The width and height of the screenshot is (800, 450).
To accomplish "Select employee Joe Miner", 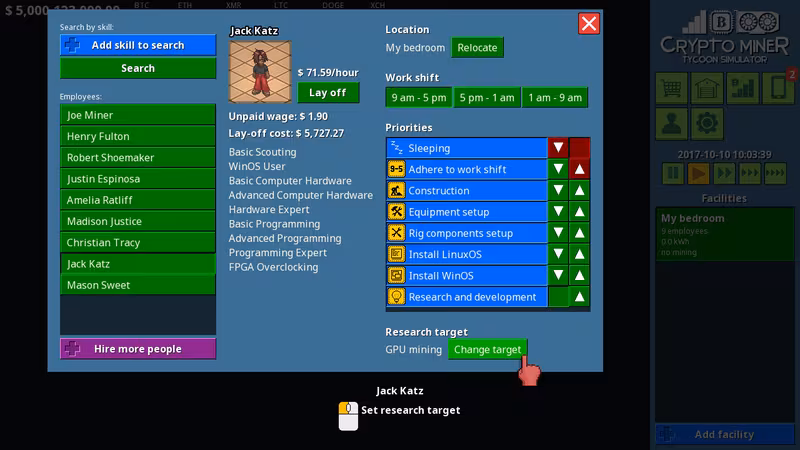I will click(x=138, y=115).
